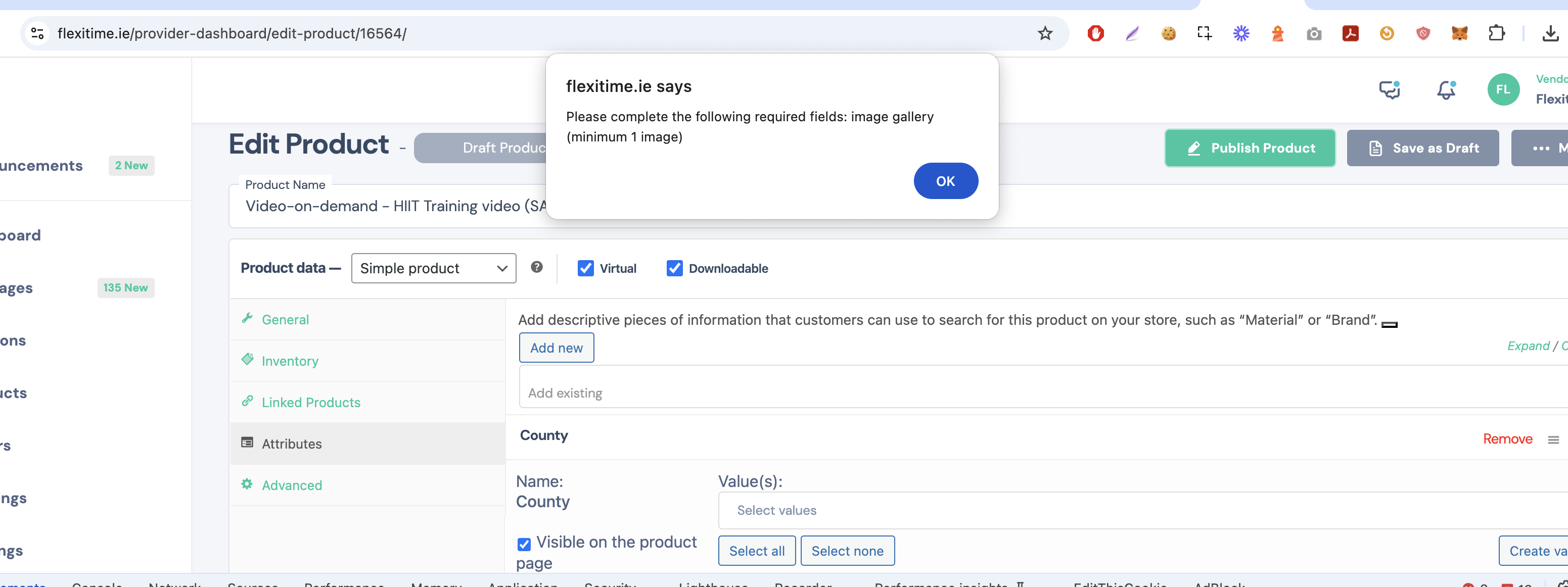Click the Add existing attribute field

[x=1043, y=387]
